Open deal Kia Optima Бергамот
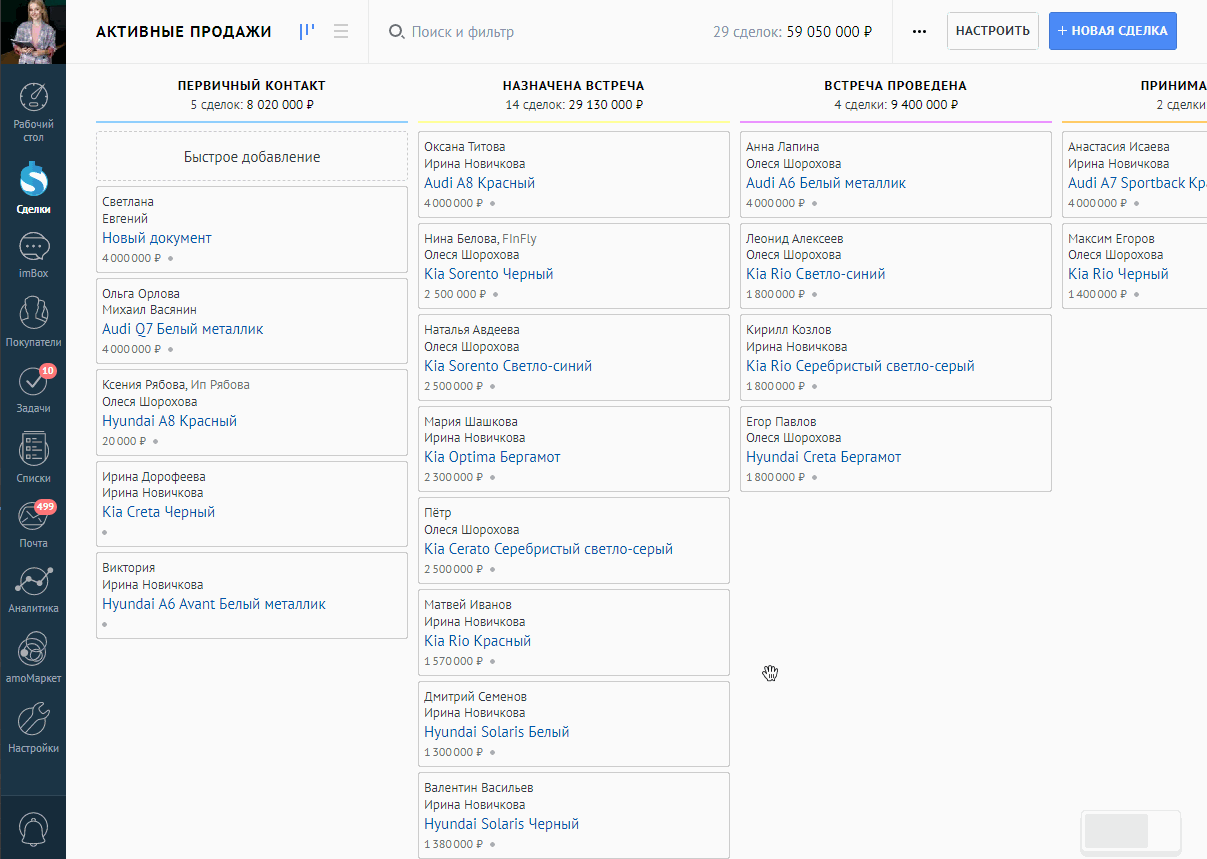1207x859 pixels. pyautogui.click(x=492, y=457)
